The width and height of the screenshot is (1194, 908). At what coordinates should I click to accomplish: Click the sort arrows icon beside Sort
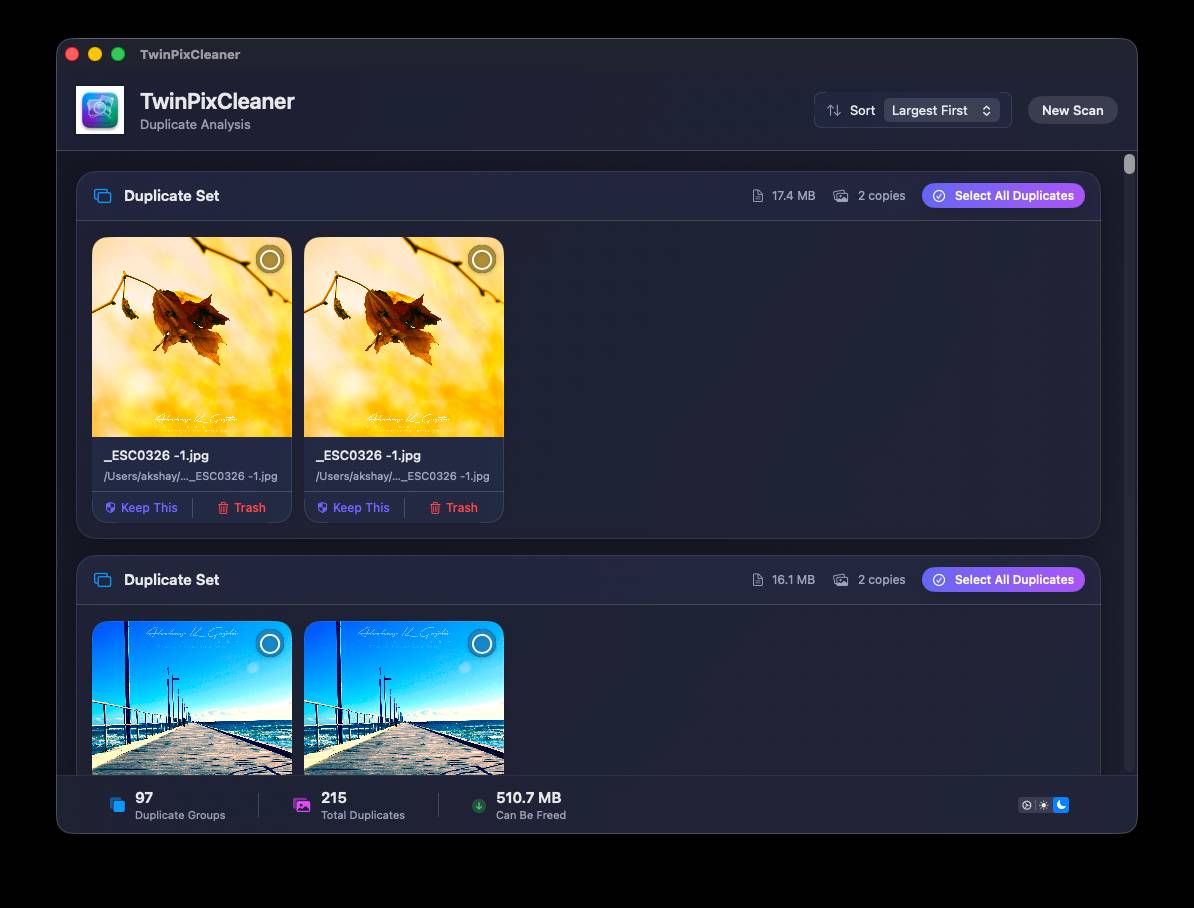pyautogui.click(x=834, y=110)
